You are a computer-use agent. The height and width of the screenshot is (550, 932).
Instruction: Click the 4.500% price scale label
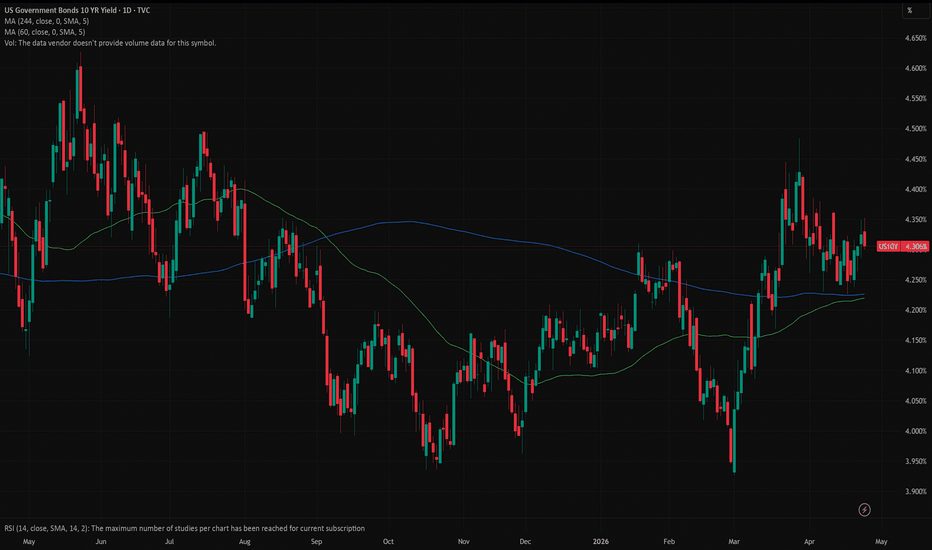(x=915, y=129)
